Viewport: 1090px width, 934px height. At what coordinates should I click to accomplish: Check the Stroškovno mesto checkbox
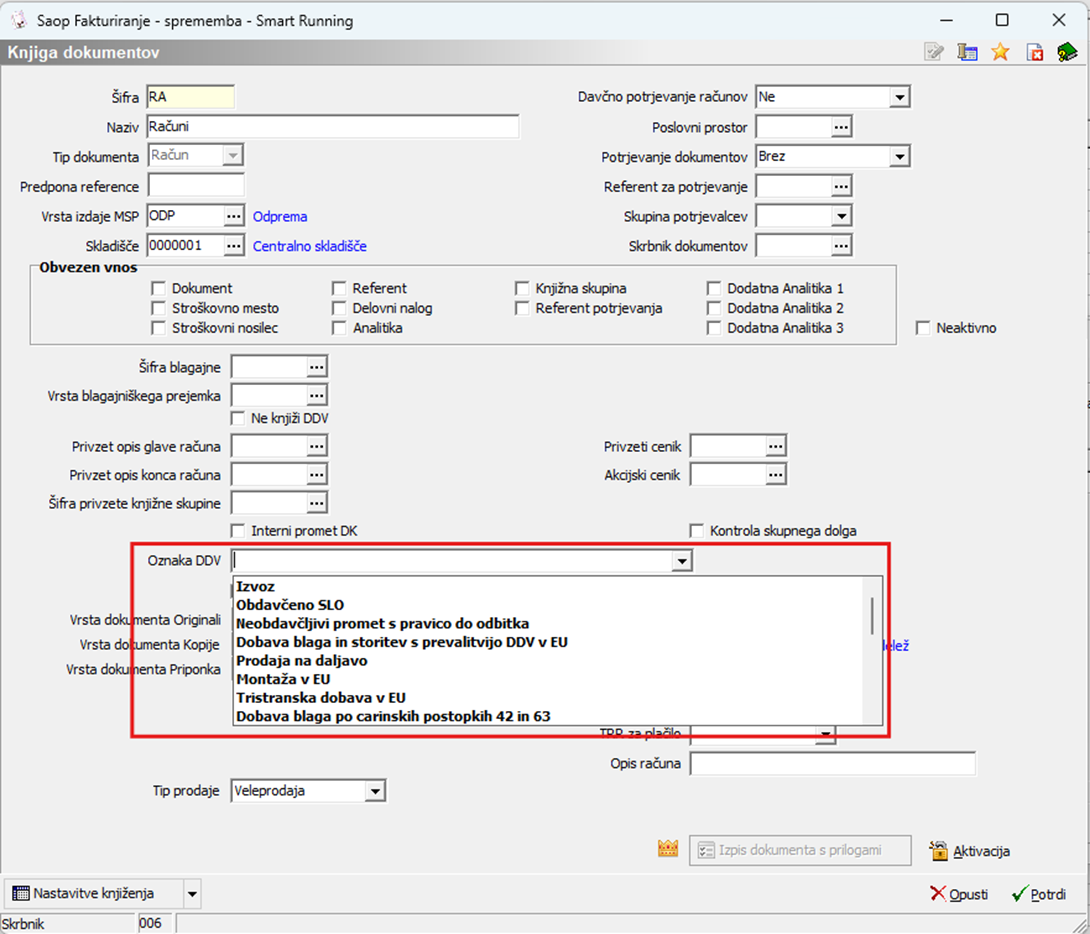point(158,308)
